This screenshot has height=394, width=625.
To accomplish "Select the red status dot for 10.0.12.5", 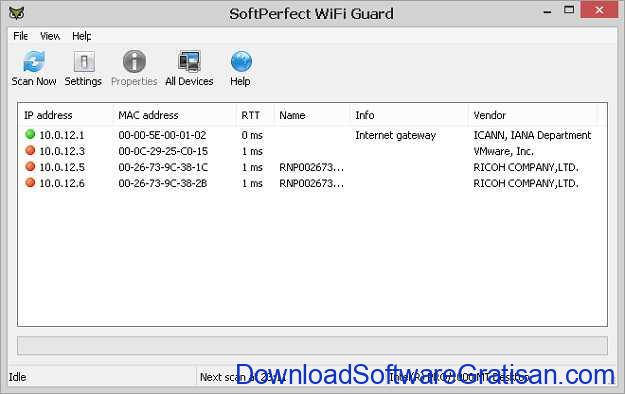I will pyautogui.click(x=30, y=166).
